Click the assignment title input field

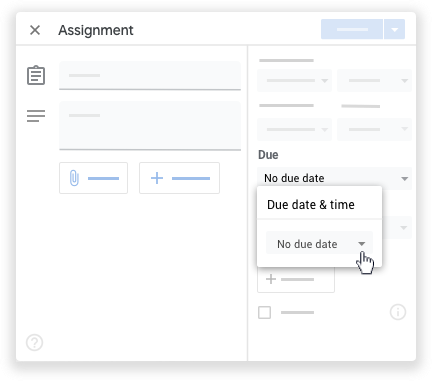pyautogui.click(x=150, y=75)
